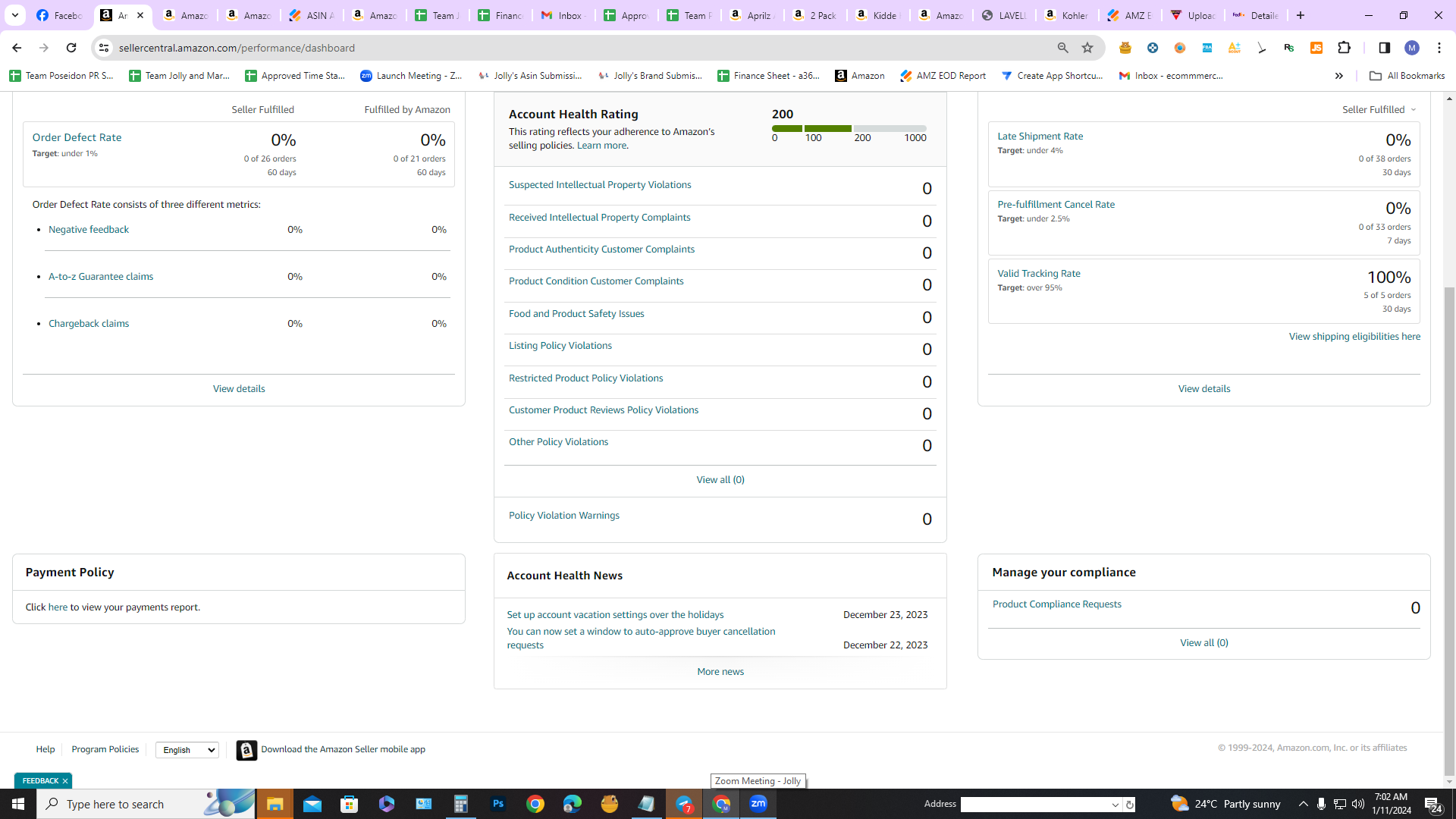Open Suspected Intellectual Property Violations

pyautogui.click(x=600, y=185)
